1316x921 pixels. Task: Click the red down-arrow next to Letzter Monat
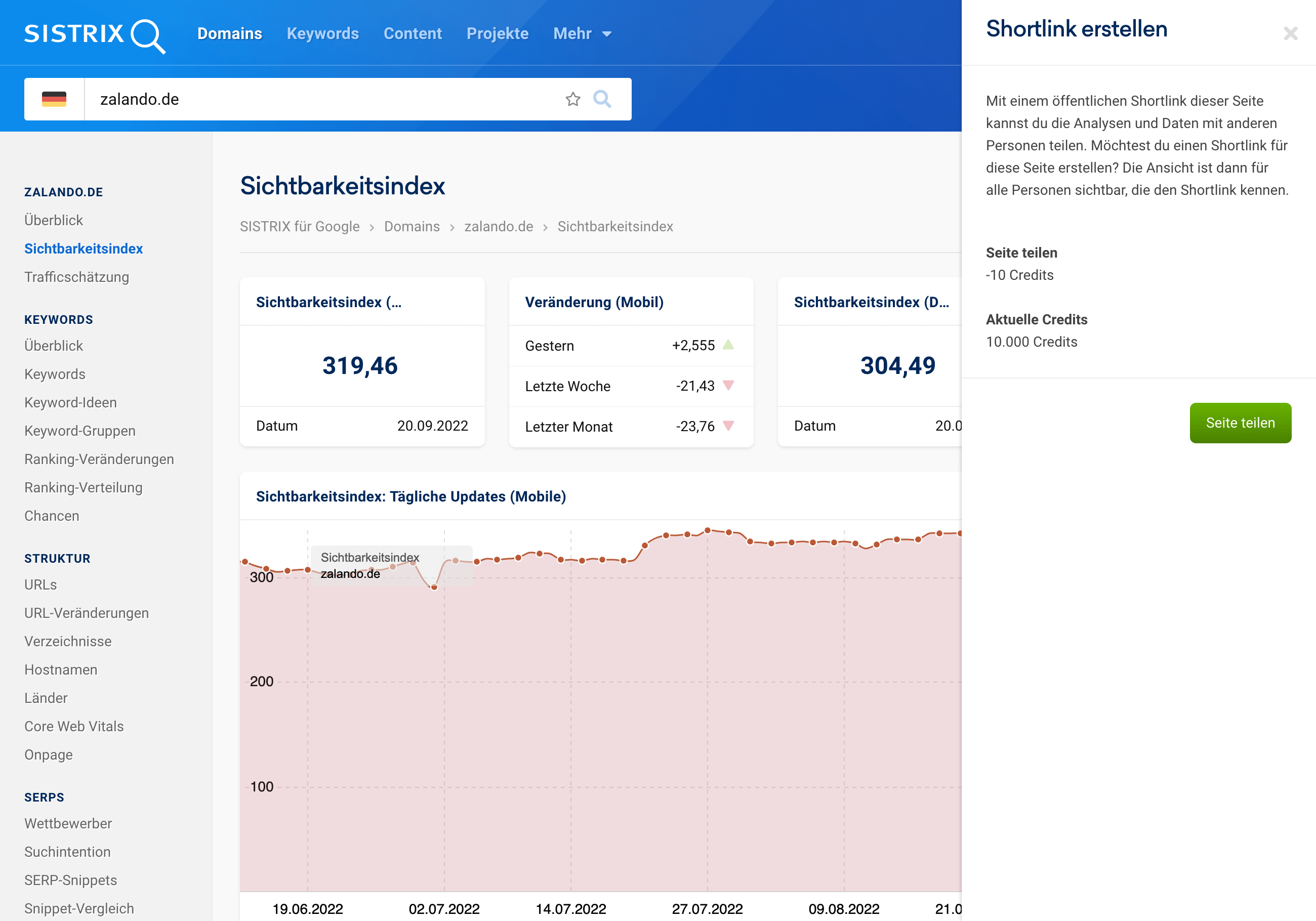728,426
